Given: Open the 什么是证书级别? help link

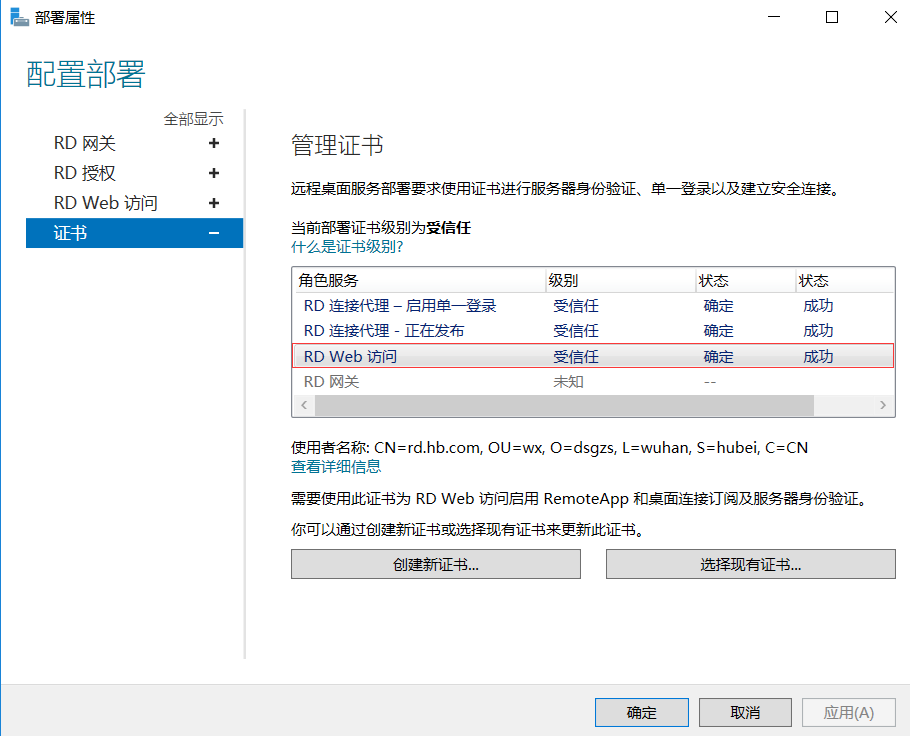Looking at the screenshot, I should coord(346,247).
